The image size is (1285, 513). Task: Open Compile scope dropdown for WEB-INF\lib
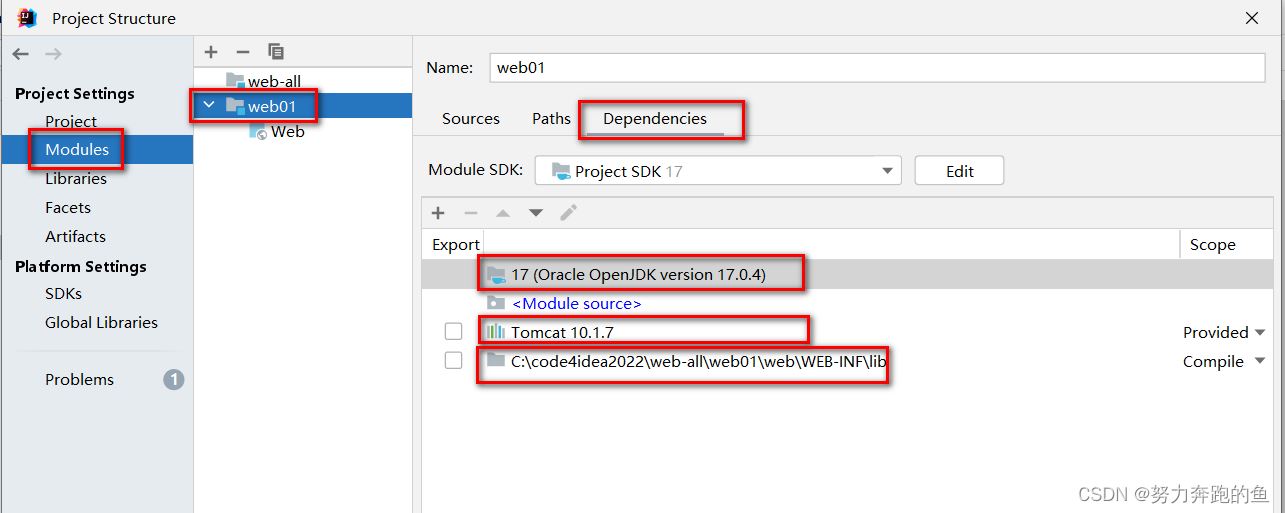1260,361
